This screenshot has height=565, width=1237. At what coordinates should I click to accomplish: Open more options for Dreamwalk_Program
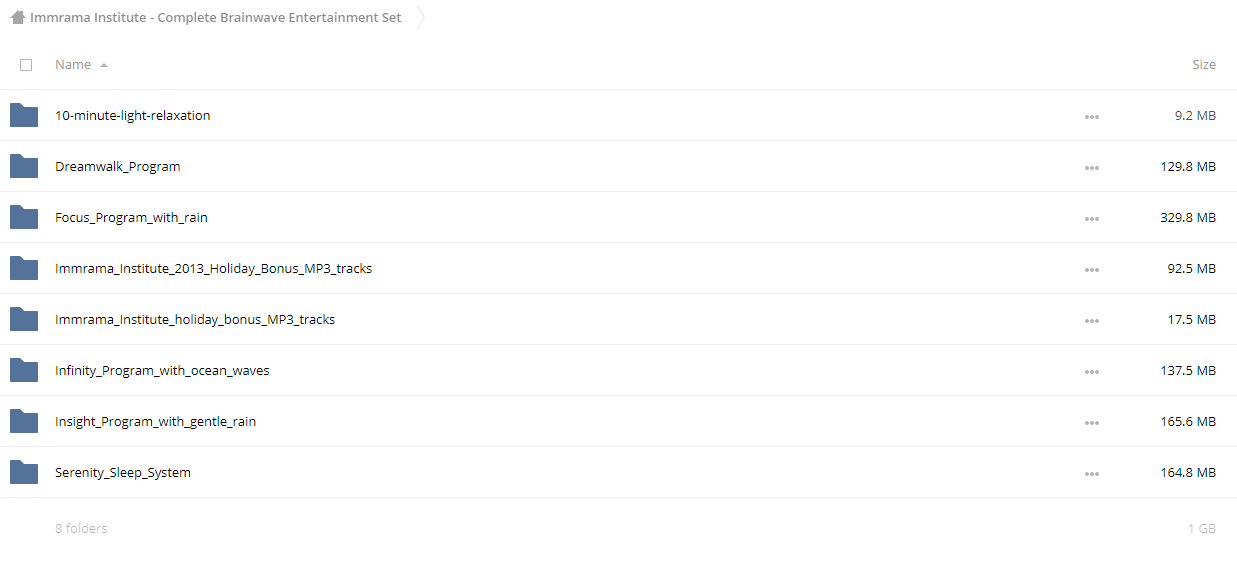[1091, 168]
